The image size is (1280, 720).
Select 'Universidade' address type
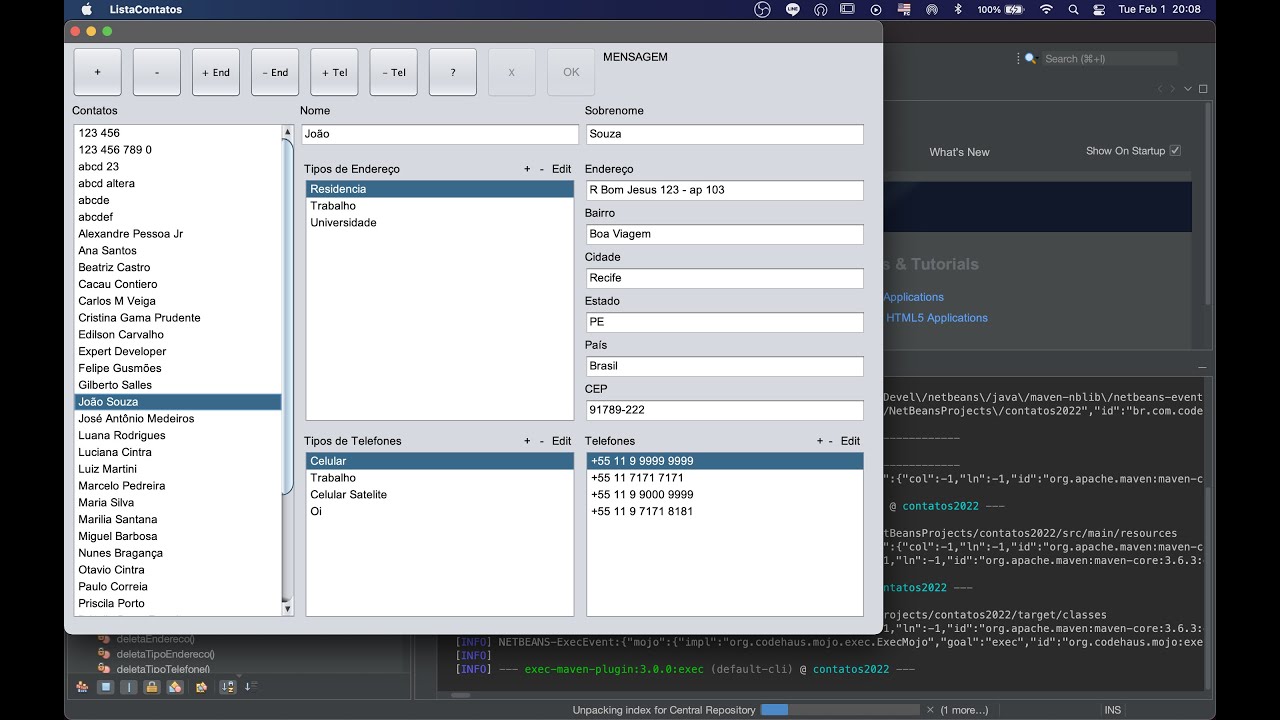pyautogui.click(x=440, y=223)
